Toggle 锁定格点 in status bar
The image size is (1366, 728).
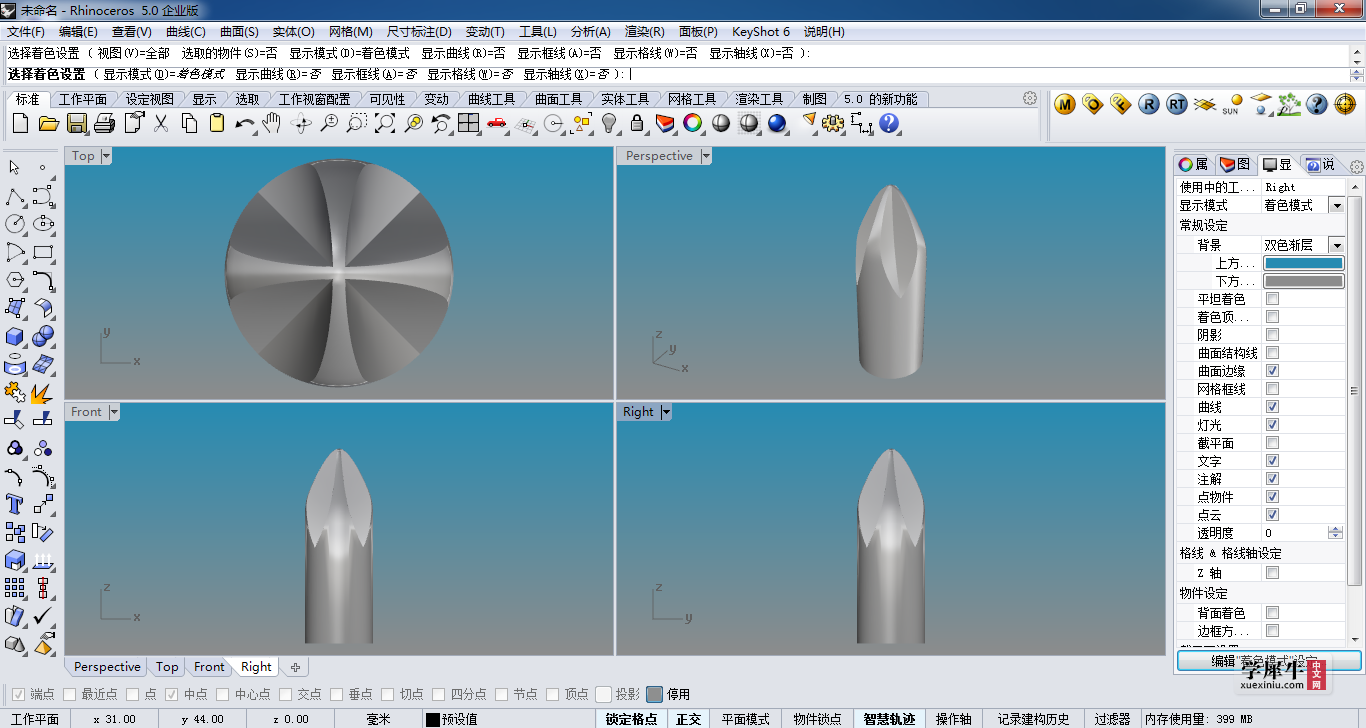coord(632,719)
